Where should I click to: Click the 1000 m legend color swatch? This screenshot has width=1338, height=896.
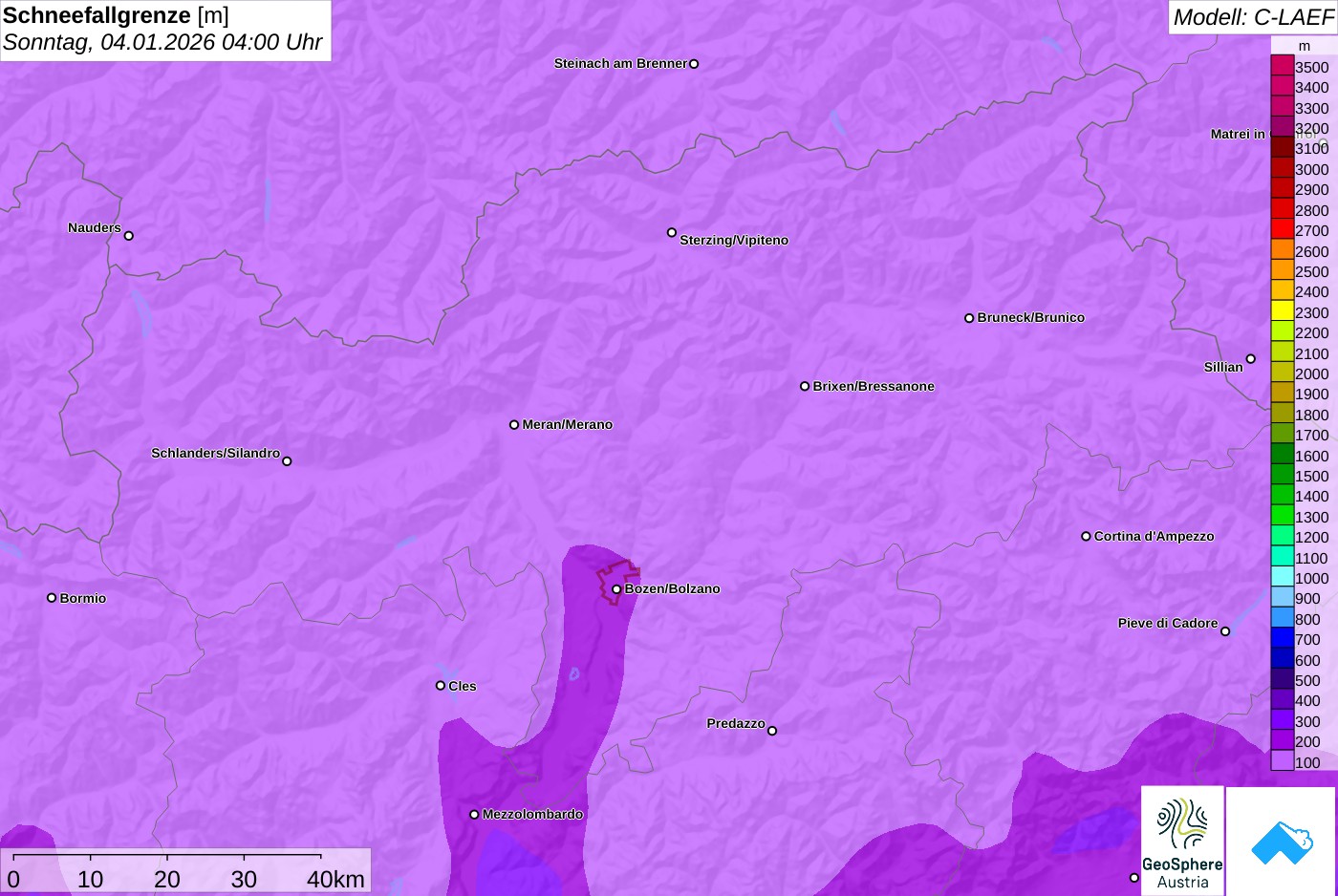1282,577
